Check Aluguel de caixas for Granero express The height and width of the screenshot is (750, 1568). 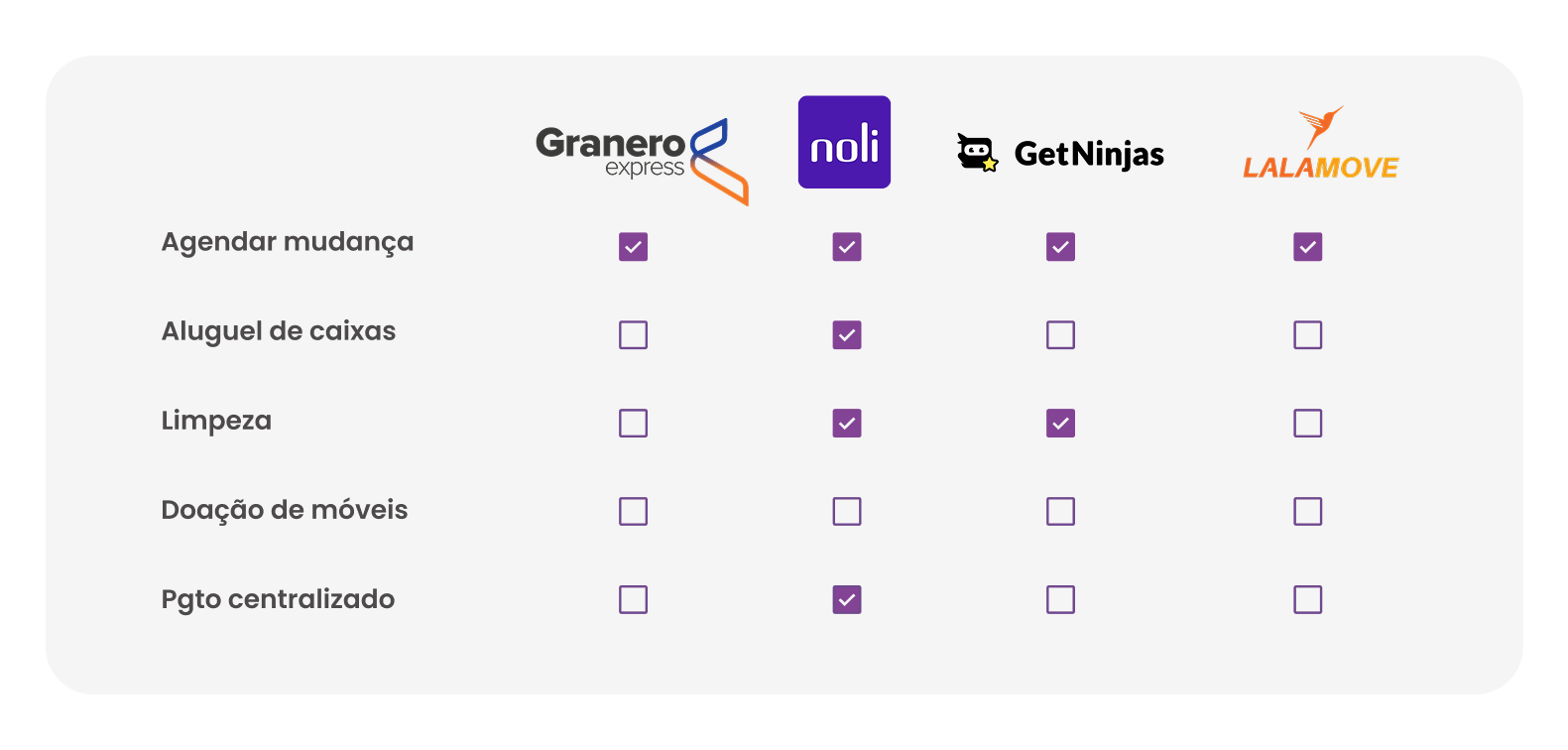pos(633,335)
